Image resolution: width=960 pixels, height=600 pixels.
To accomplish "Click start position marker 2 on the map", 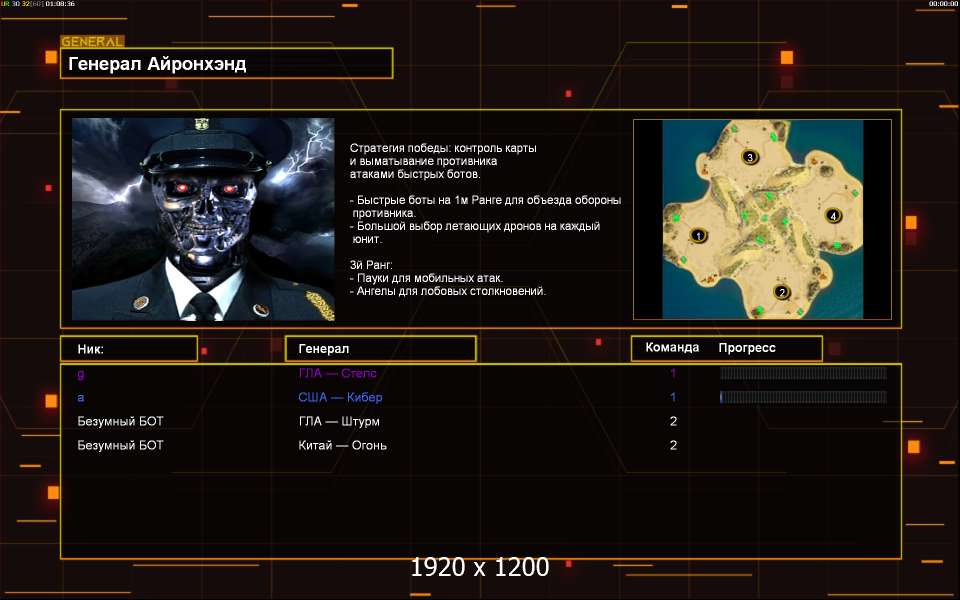I will click(781, 291).
